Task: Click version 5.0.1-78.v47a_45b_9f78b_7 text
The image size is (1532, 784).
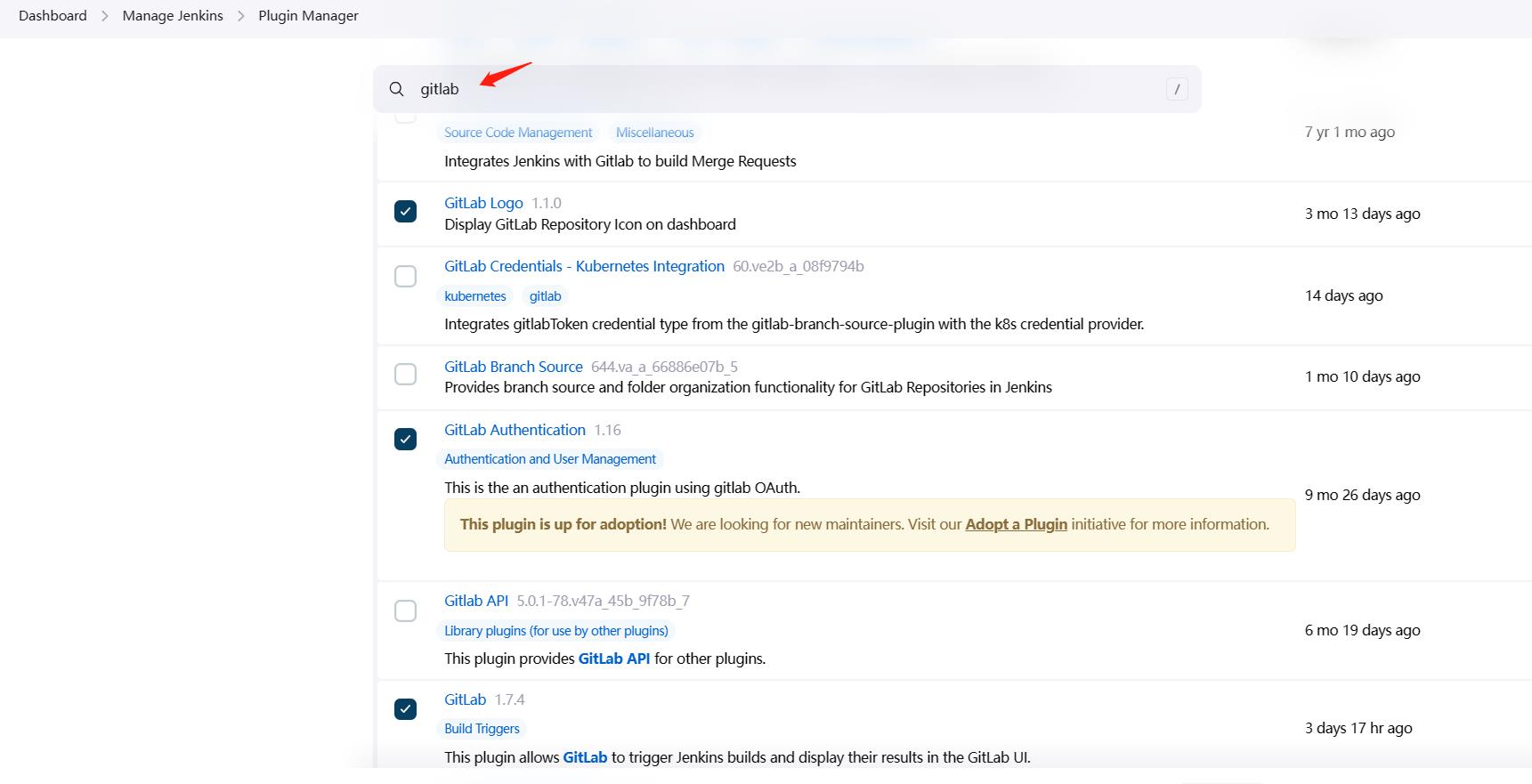Action: [x=603, y=601]
